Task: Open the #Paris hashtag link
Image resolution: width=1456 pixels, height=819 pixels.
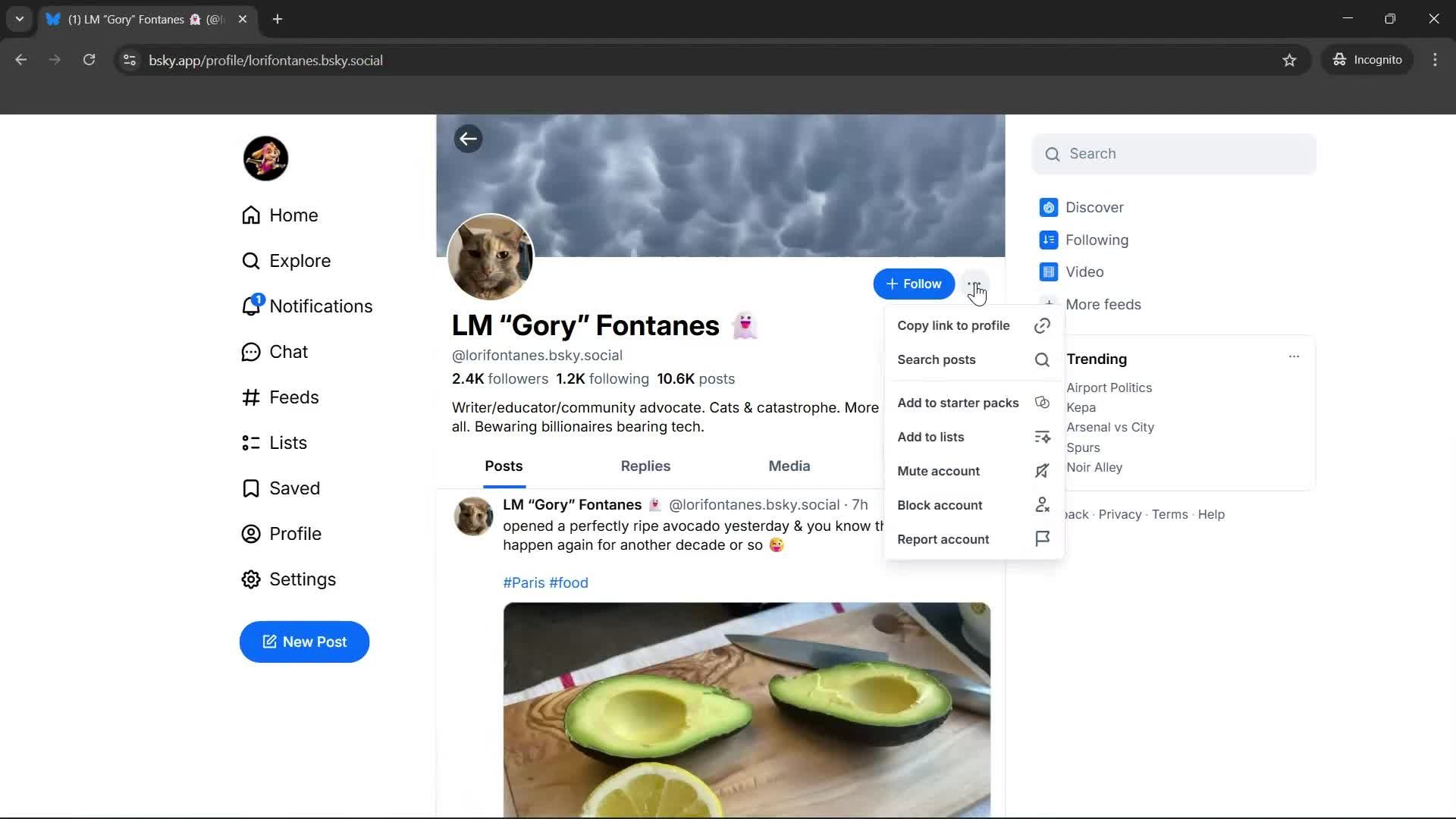Action: [x=524, y=582]
